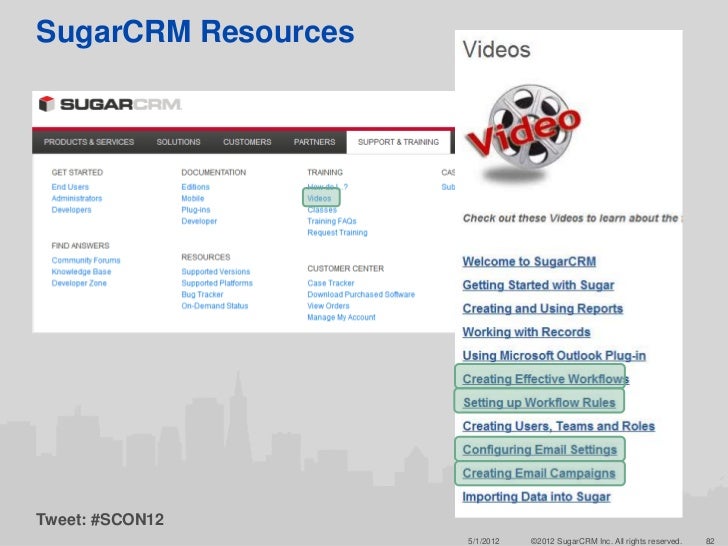The image size is (728, 546).
Task: Click the SugarCRM cube logo
Action: [x=46, y=104]
